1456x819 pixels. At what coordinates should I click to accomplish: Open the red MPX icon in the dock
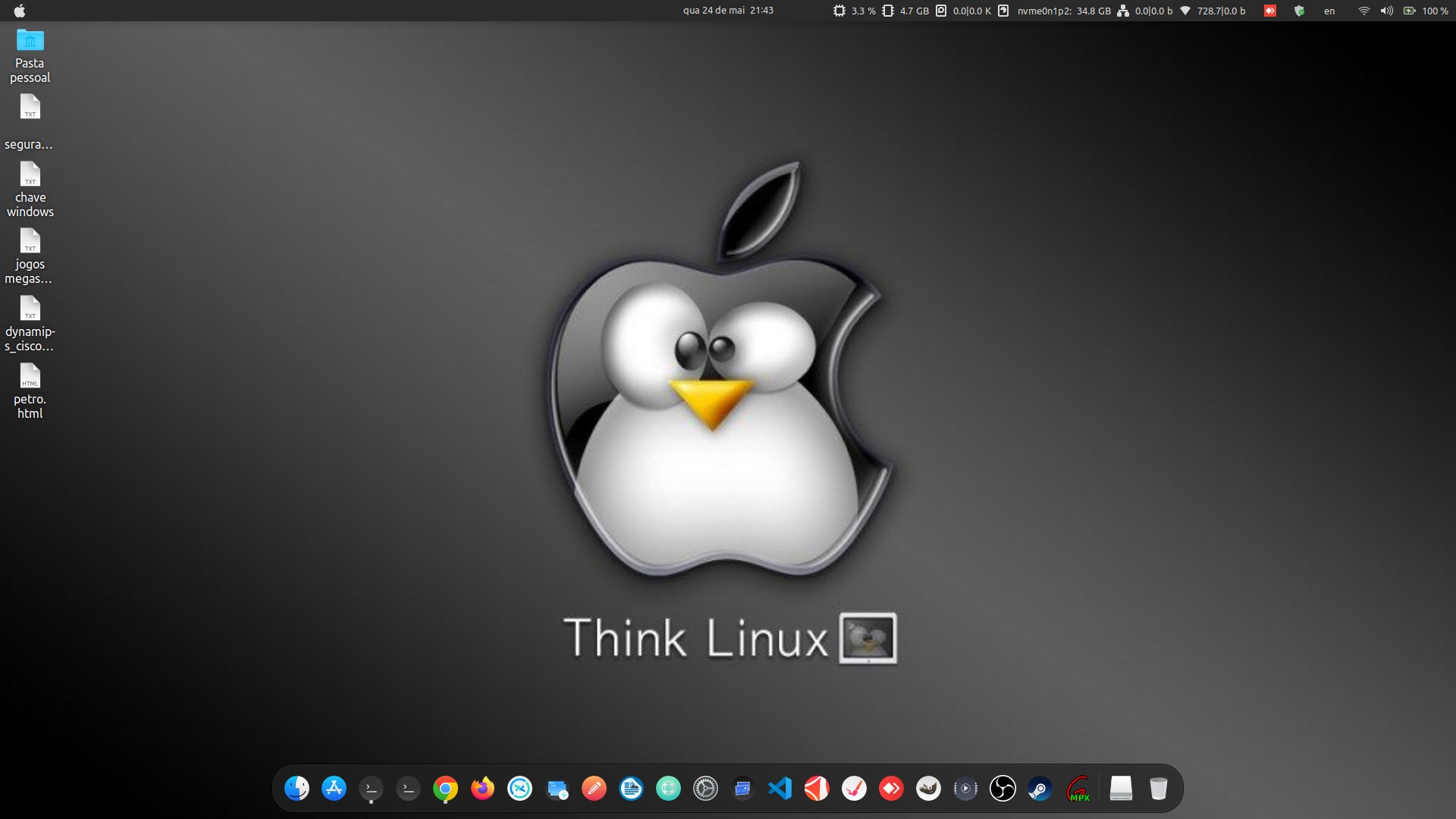pos(1078,789)
